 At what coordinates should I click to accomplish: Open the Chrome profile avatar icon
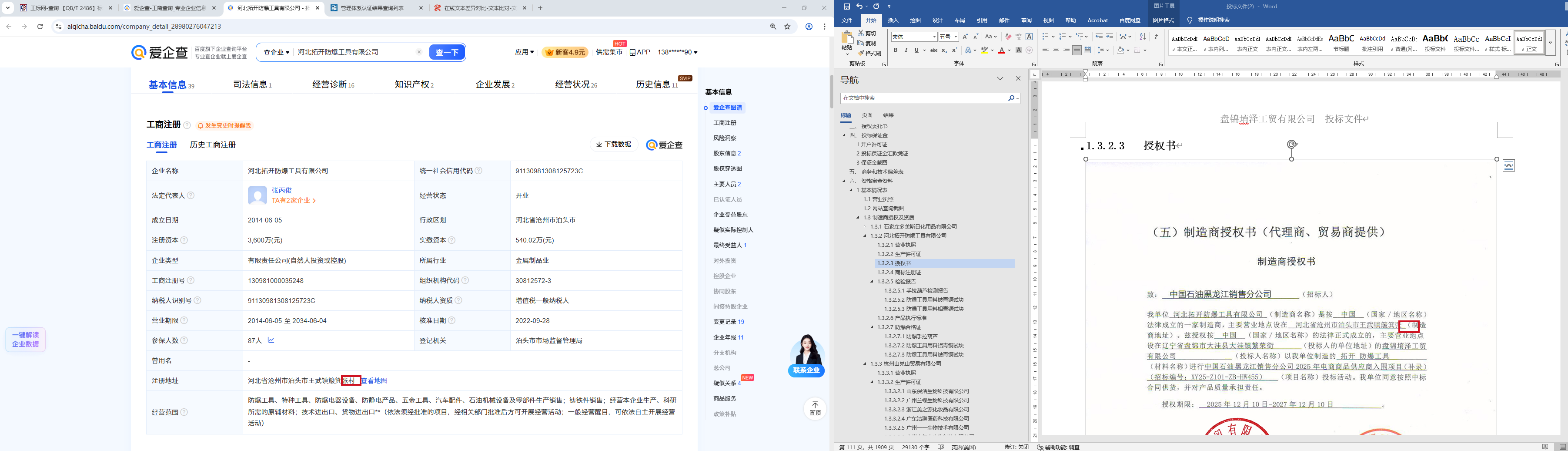point(809,26)
